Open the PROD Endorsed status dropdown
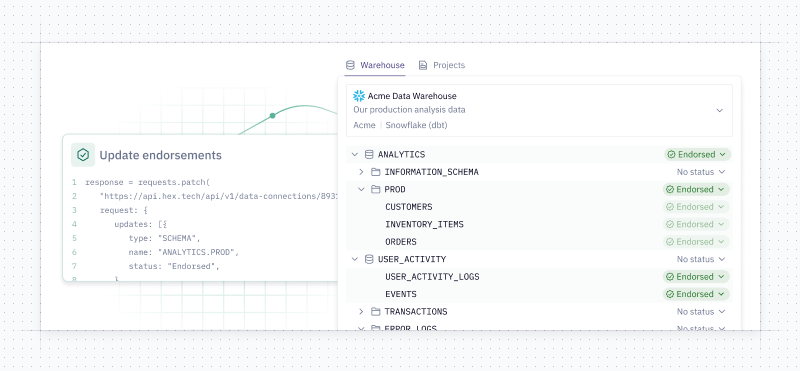800x371 pixels. tap(696, 189)
